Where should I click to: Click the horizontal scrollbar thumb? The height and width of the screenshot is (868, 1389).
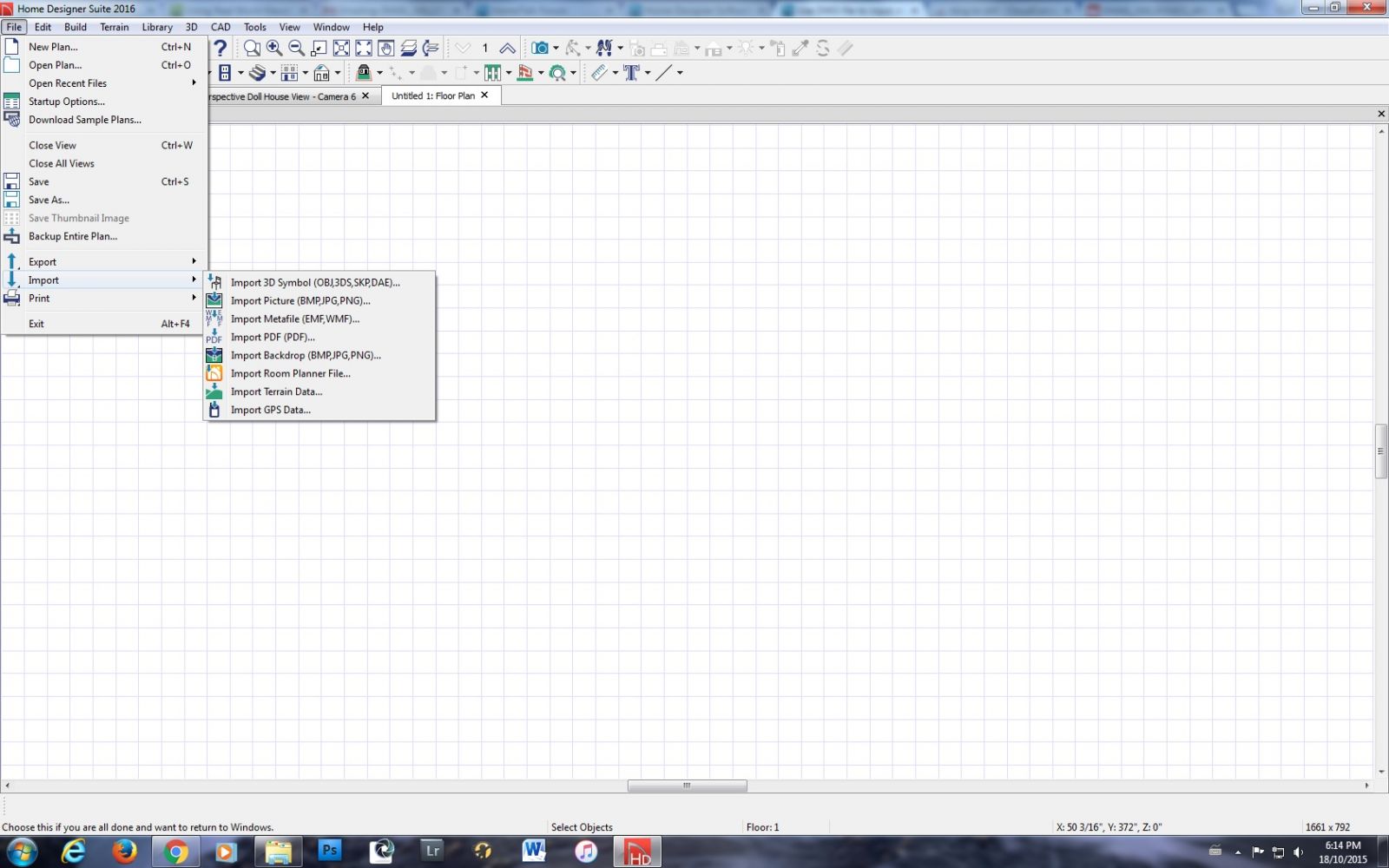click(687, 786)
